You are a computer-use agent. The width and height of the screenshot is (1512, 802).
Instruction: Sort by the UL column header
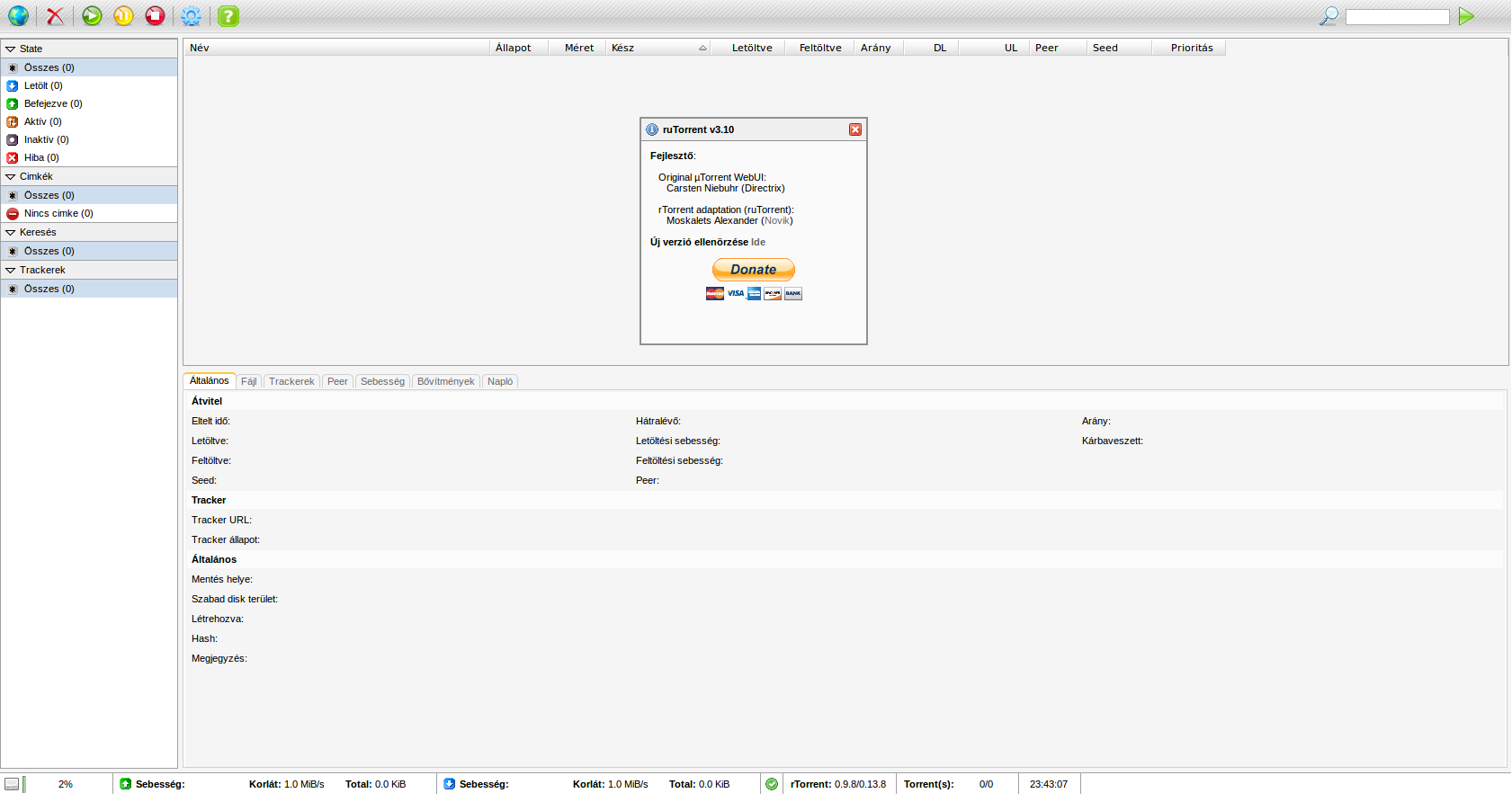point(994,48)
